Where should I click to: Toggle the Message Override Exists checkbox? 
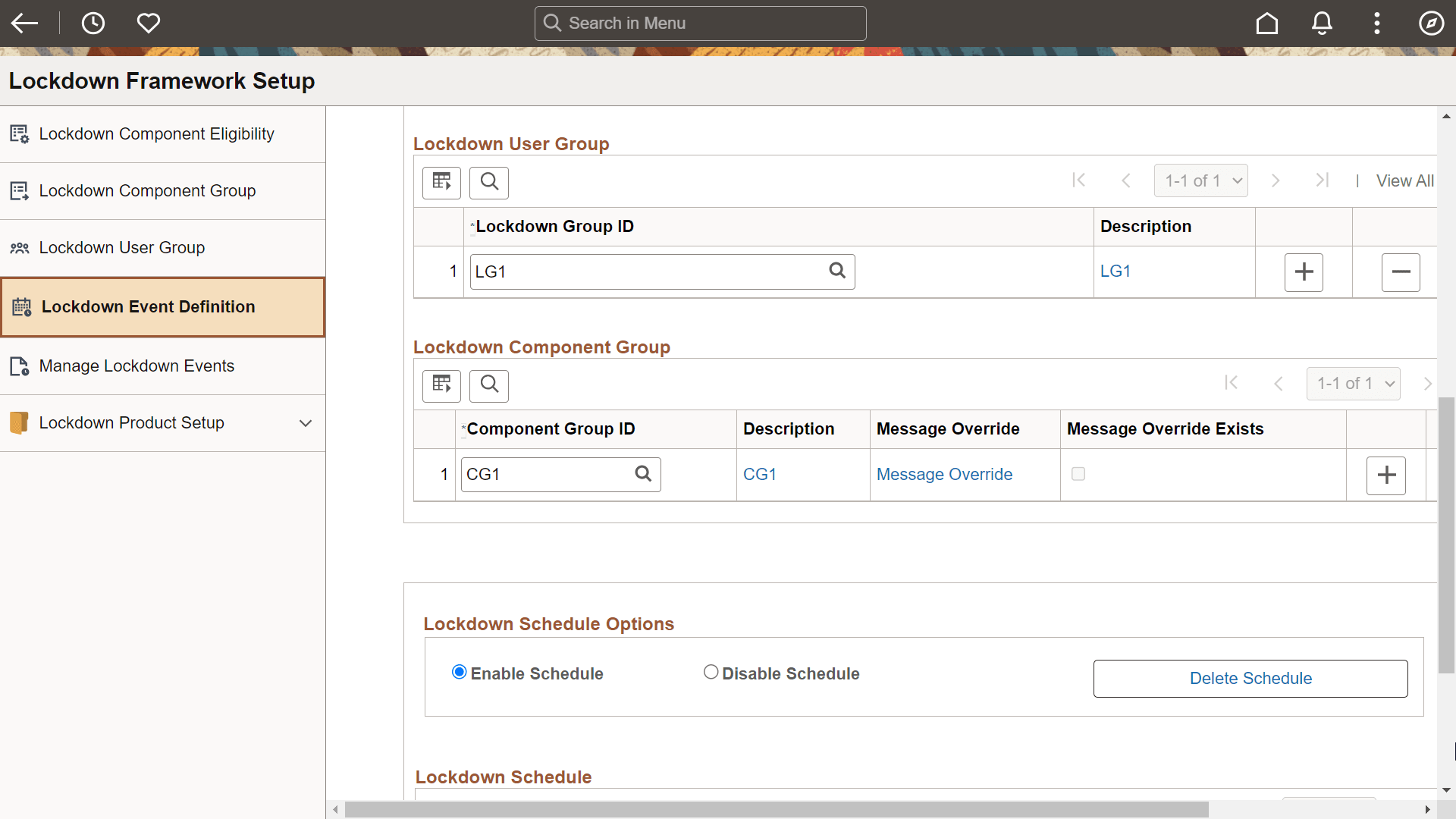point(1078,474)
